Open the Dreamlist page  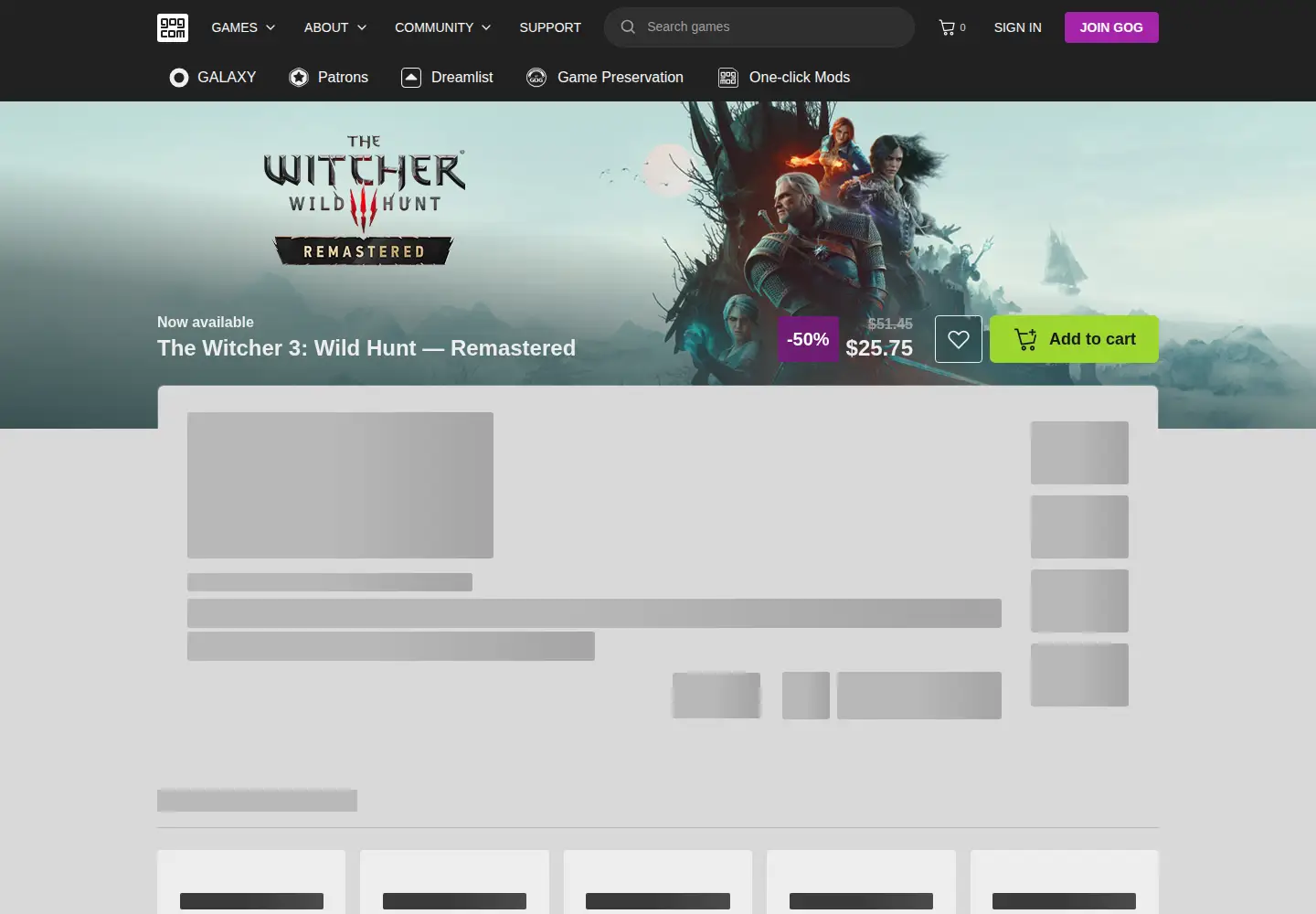pyautogui.click(x=447, y=78)
